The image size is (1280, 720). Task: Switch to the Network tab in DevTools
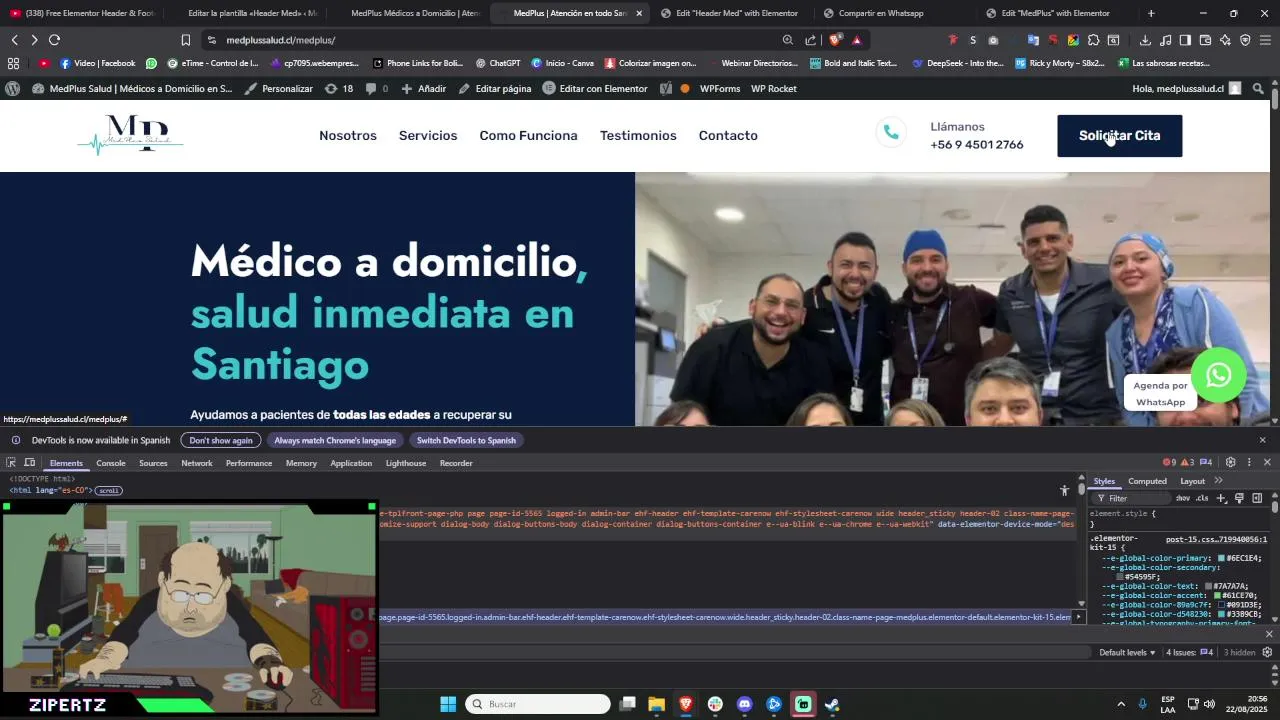(x=197, y=463)
